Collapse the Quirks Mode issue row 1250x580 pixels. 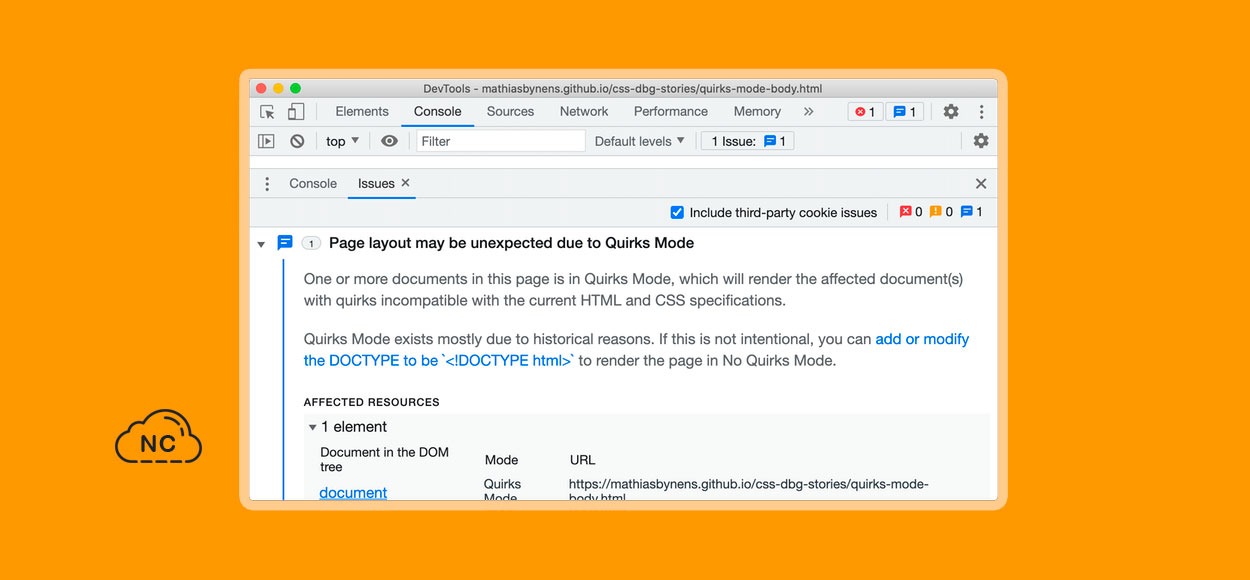[x=261, y=244]
